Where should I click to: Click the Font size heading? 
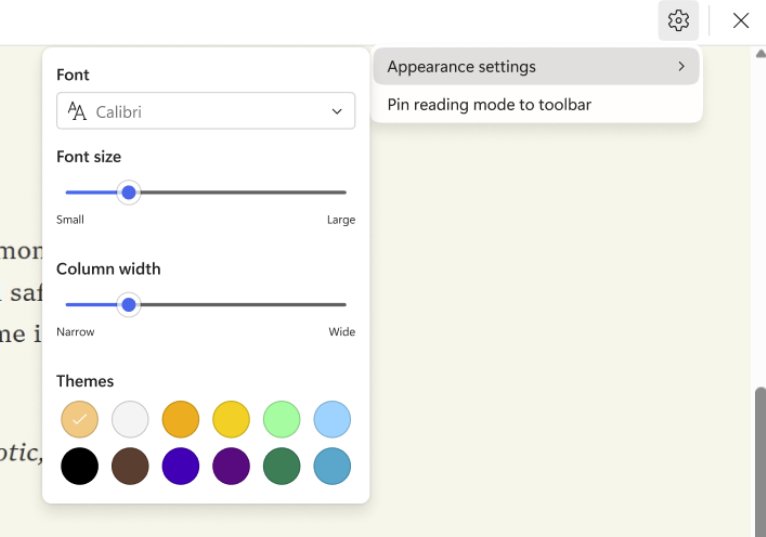[x=89, y=157]
